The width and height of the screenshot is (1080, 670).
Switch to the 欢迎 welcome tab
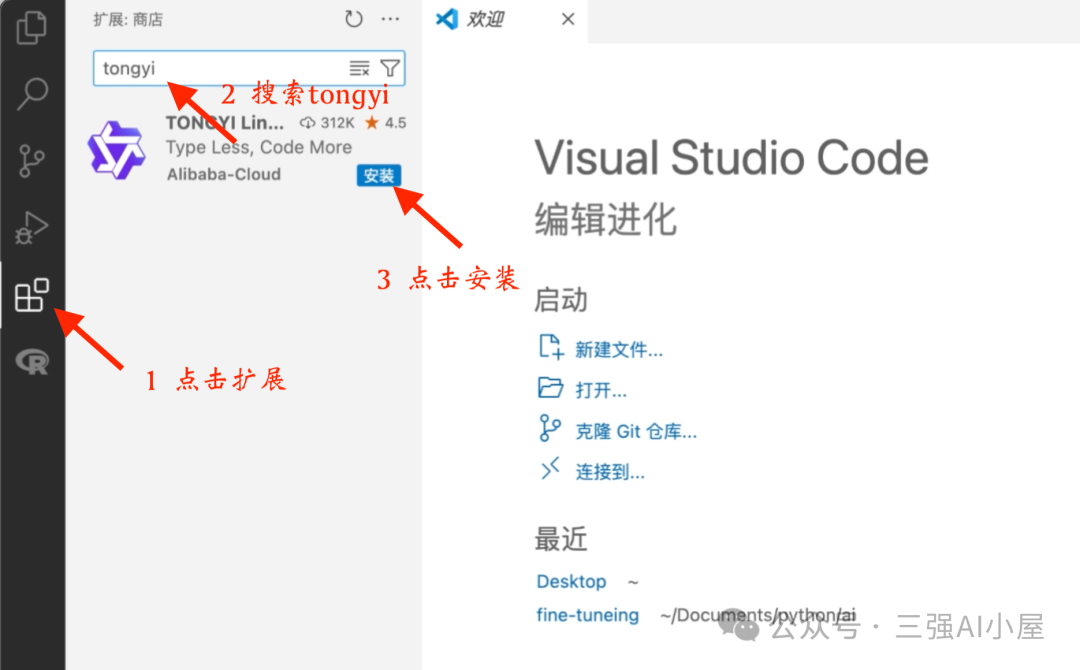click(x=486, y=20)
